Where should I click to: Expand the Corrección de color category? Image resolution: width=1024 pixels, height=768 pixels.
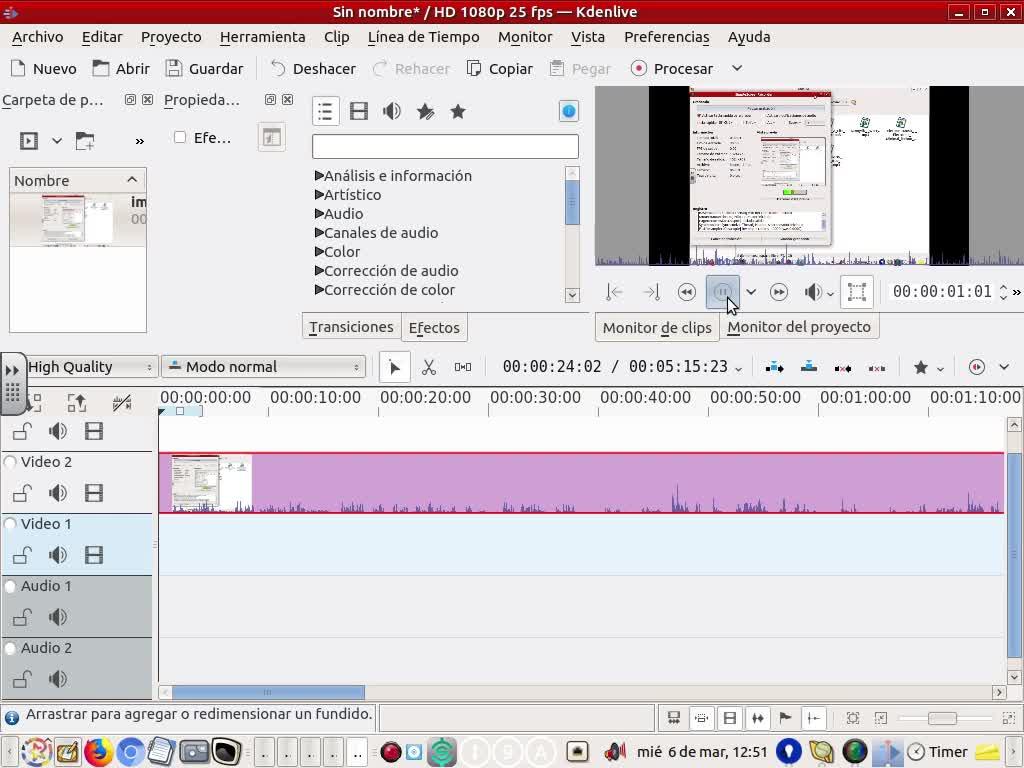point(319,290)
